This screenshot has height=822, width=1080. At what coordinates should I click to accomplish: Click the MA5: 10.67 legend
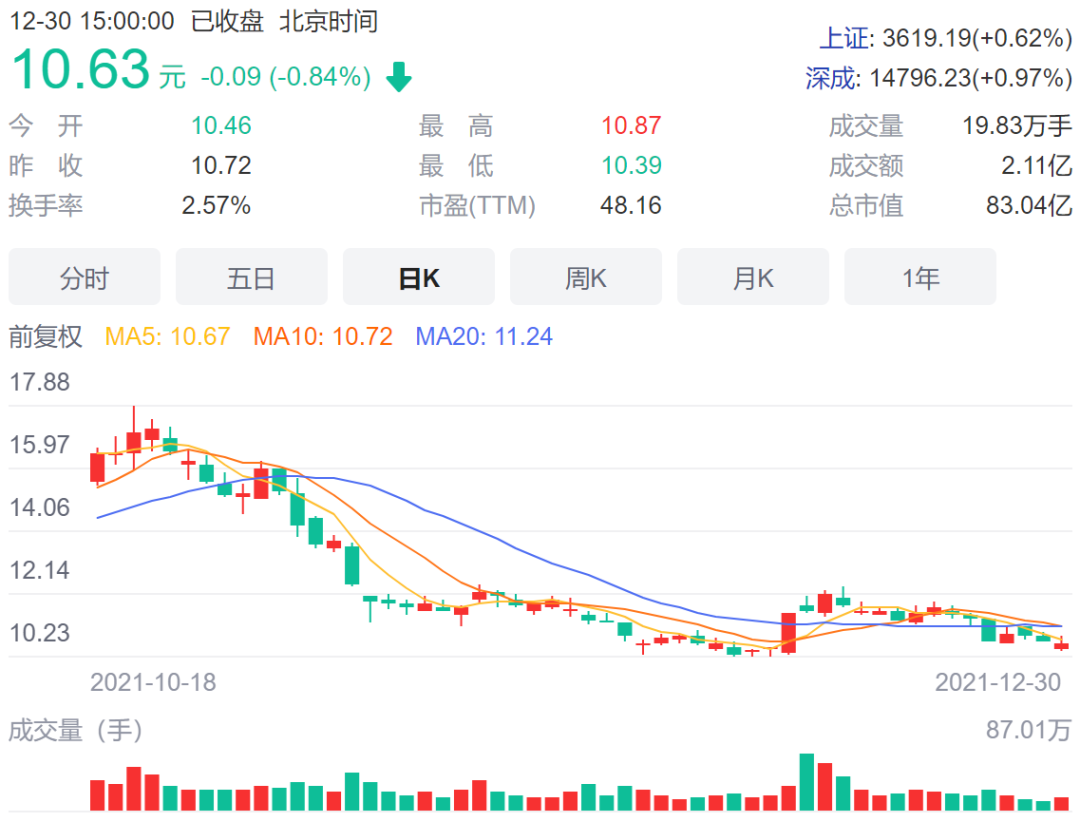point(167,336)
